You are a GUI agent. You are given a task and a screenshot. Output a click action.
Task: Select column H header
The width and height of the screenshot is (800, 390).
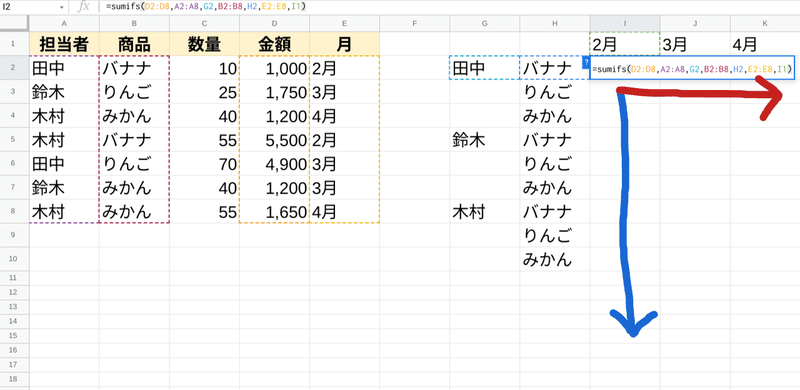555,23
